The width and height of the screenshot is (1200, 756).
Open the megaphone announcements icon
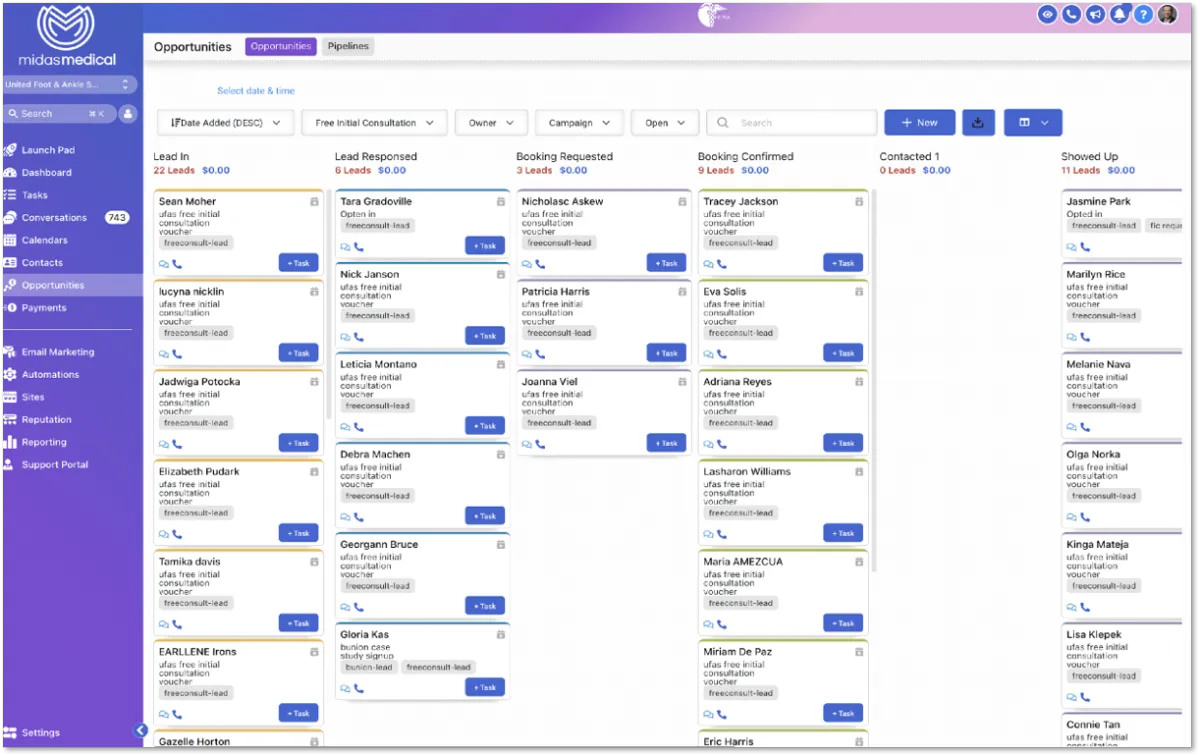click(1096, 15)
